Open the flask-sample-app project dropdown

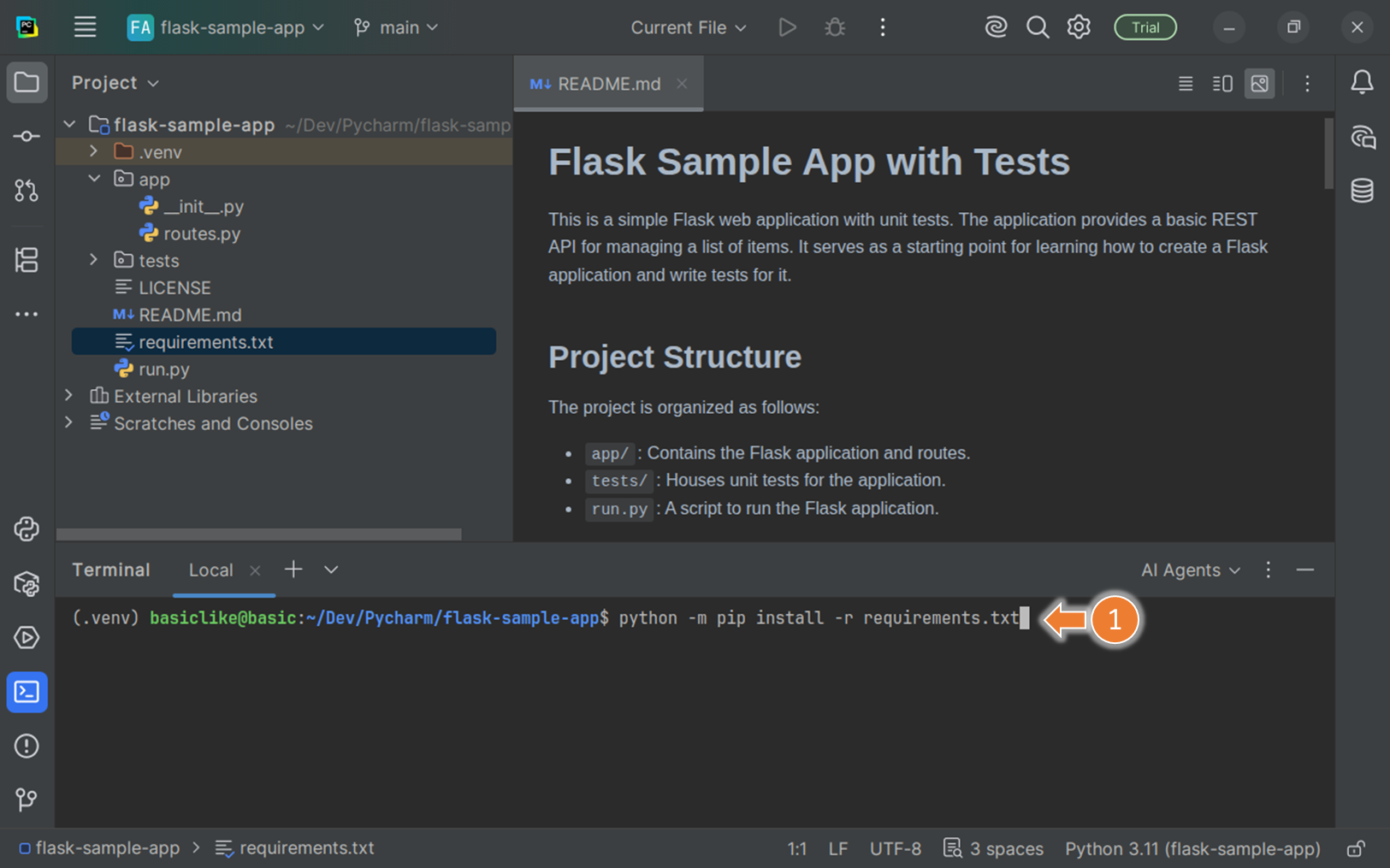tap(226, 27)
